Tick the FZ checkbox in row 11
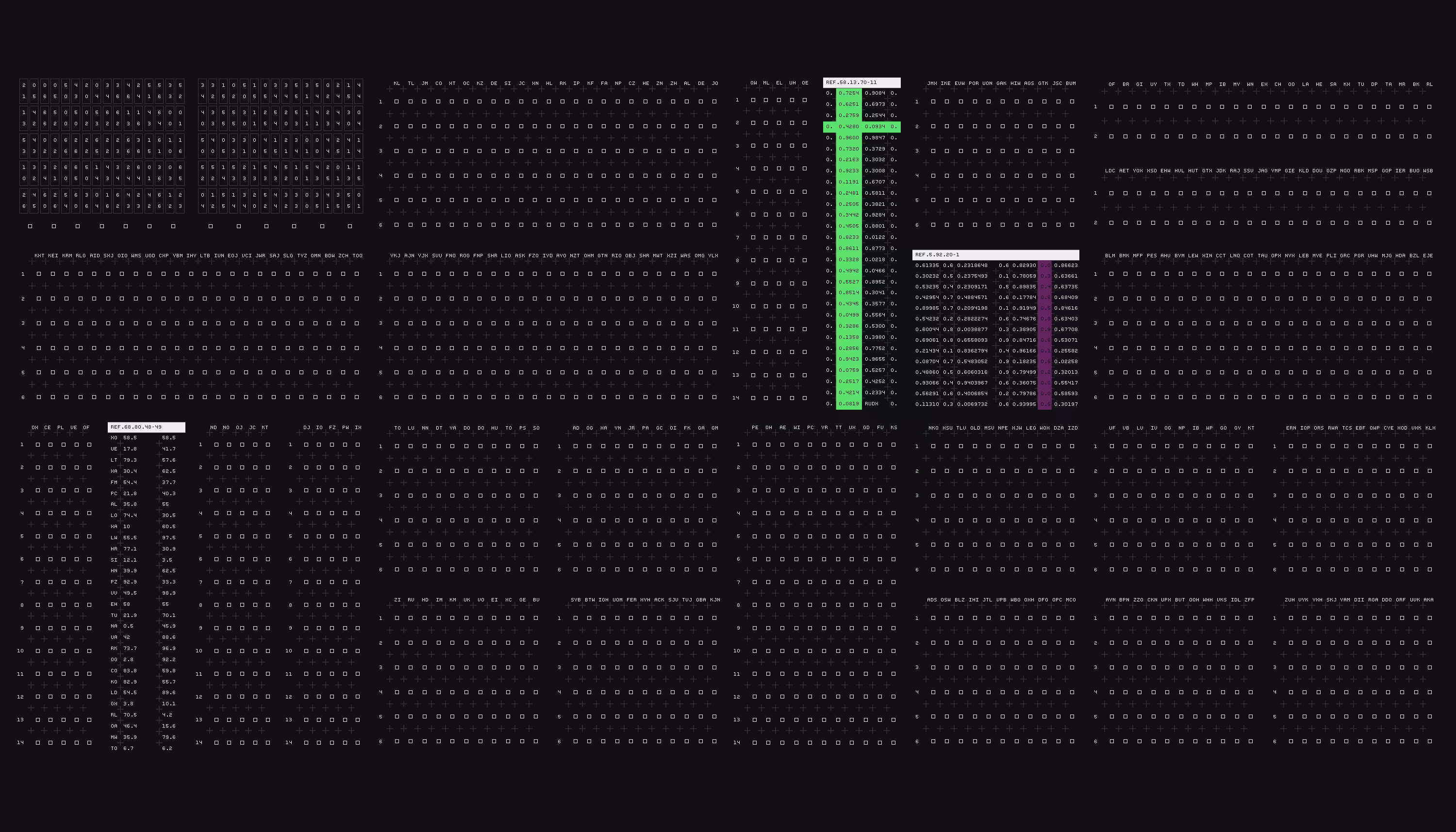This screenshot has height=832, width=1456. tap(332, 674)
